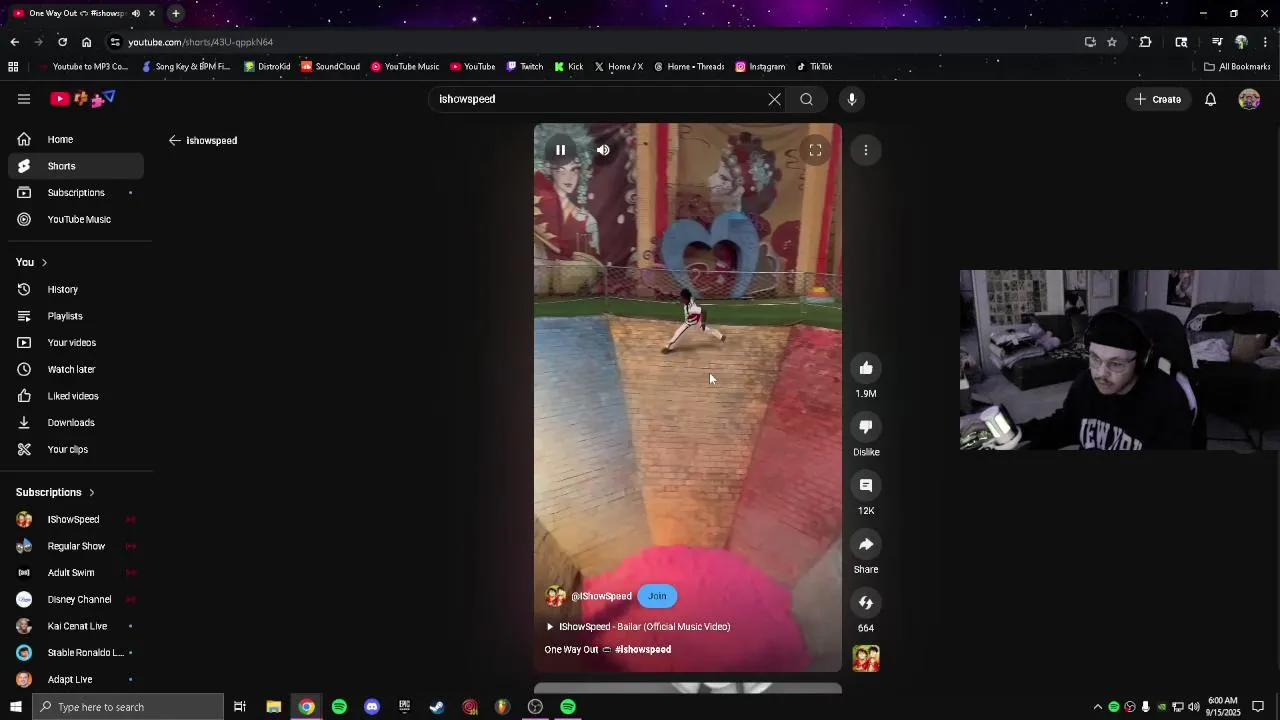
Task: Open Liked videos
Action: coord(76,396)
